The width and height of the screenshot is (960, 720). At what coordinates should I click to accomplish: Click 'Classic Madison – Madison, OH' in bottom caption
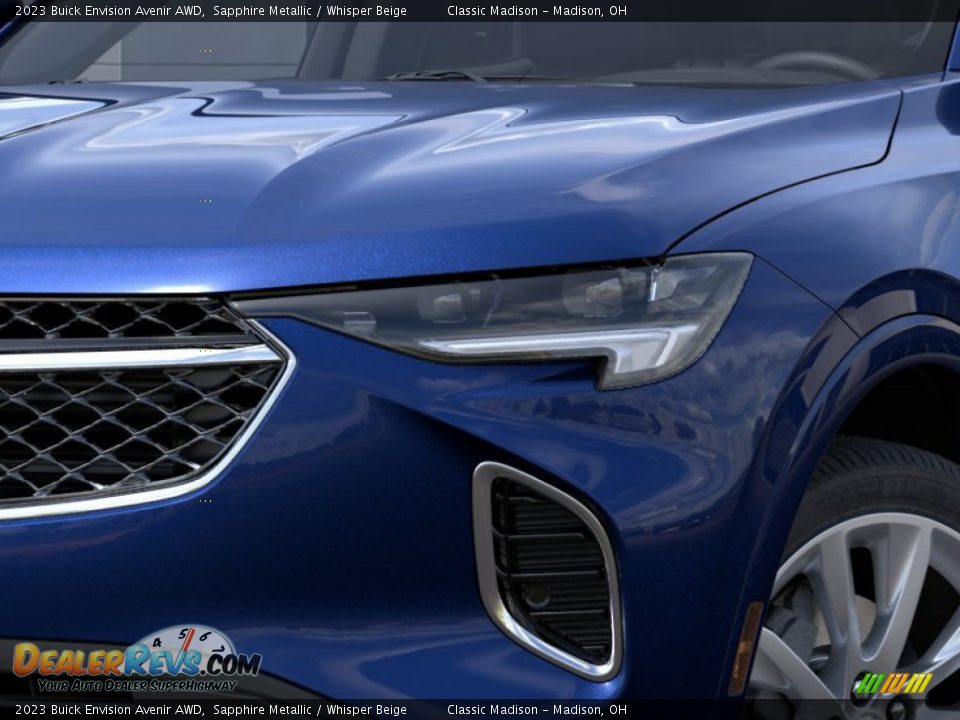(x=537, y=710)
